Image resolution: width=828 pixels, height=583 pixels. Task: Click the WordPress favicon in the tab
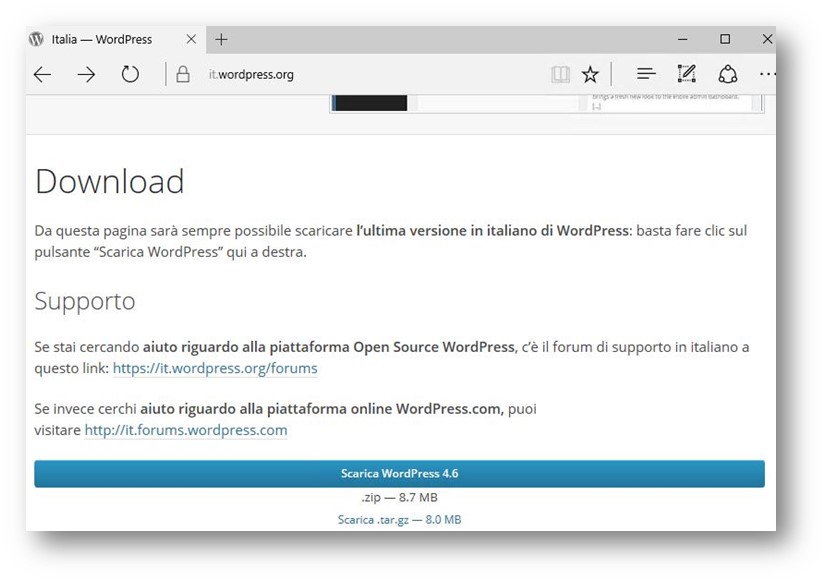(36, 39)
